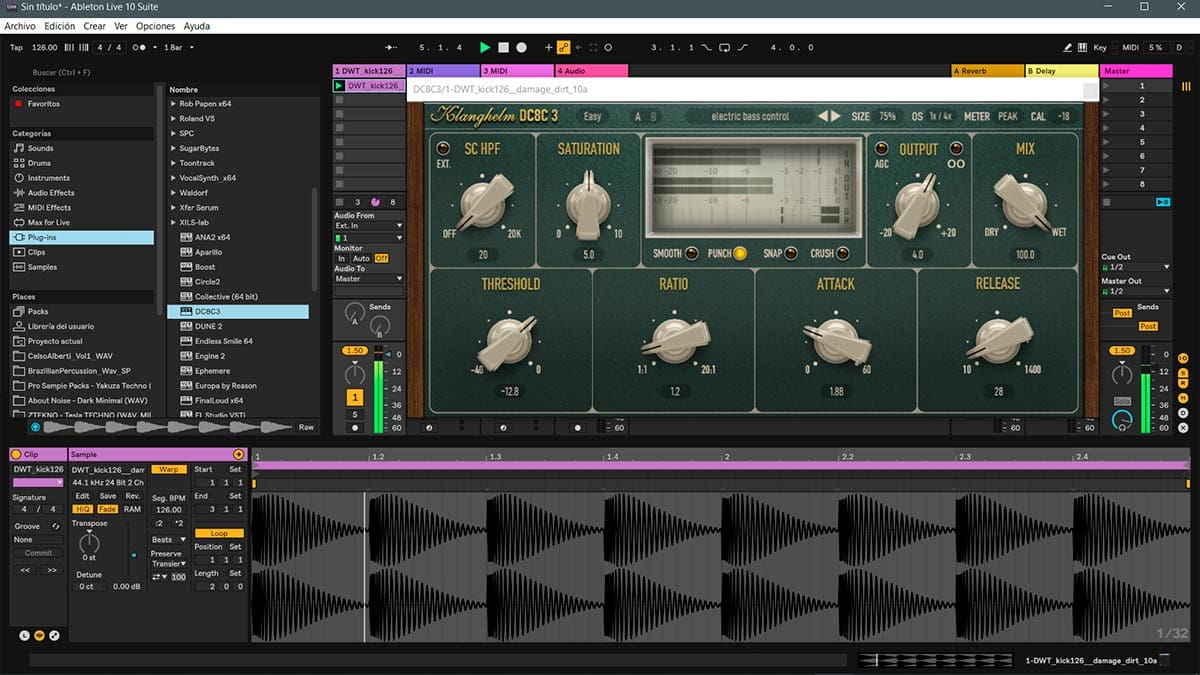The image size is (1200, 675).
Task: Set Monitor to Off on track 1
Action: [x=381, y=258]
